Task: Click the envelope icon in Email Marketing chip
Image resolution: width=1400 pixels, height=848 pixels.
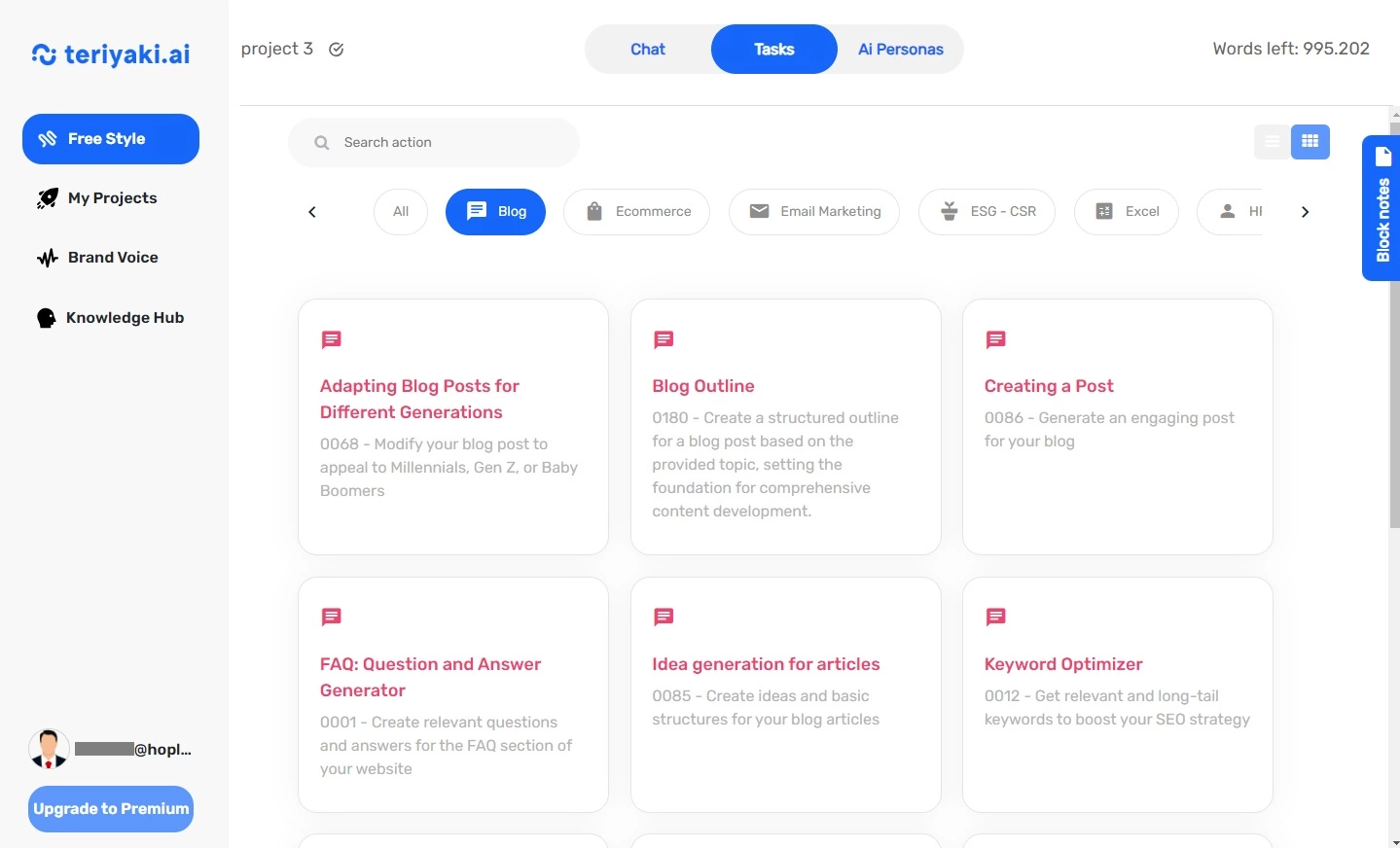Action: [x=760, y=211]
